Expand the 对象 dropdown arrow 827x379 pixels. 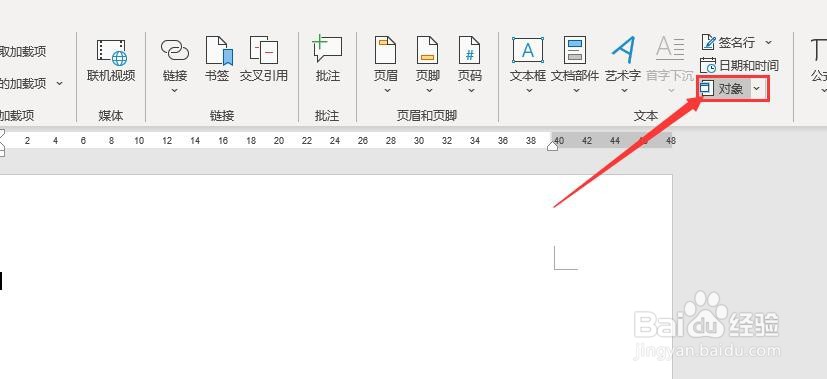point(757,89)
